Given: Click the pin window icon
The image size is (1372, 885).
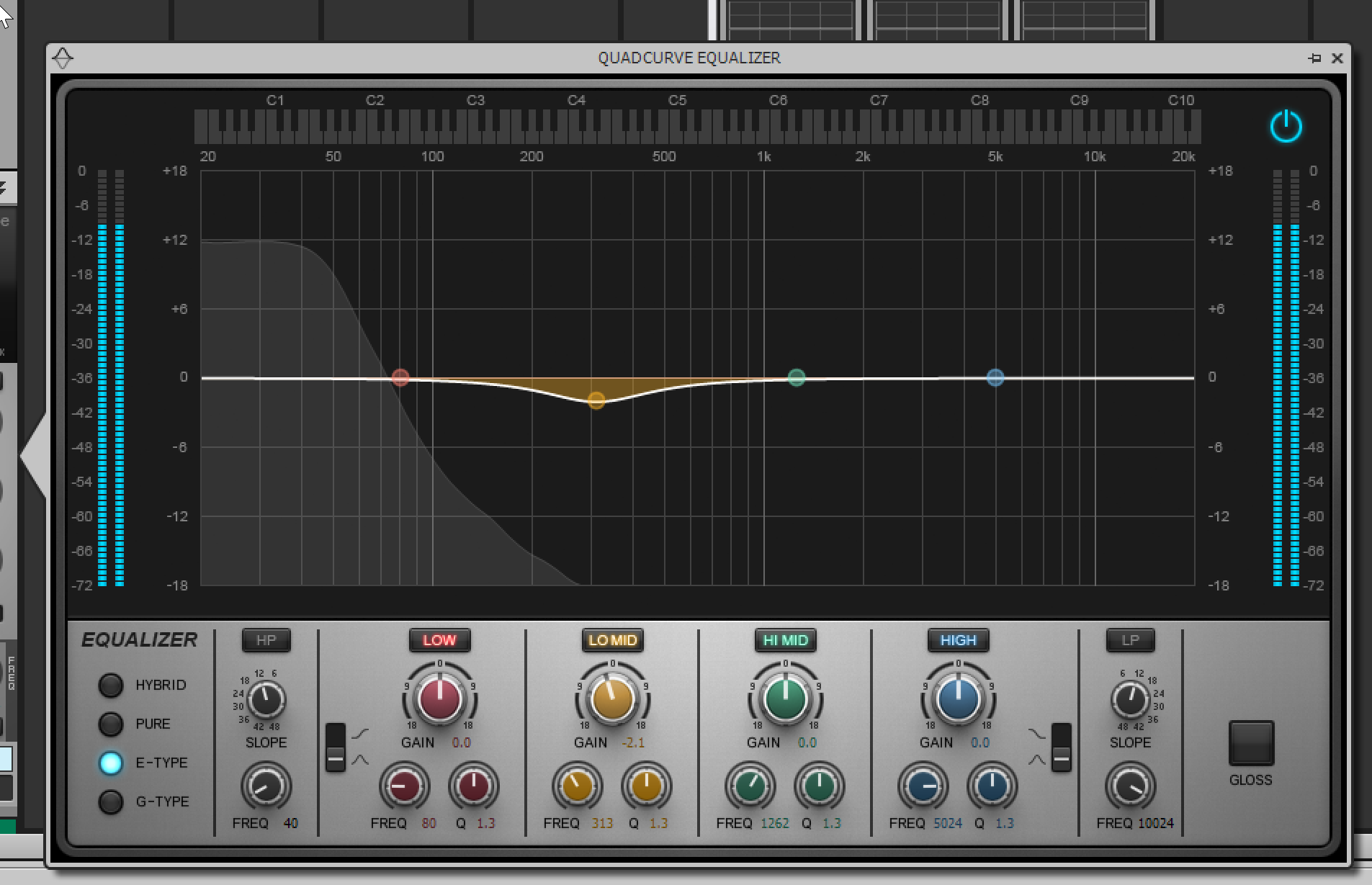Looking at the screenshot, I should (x=1314, y=58).
